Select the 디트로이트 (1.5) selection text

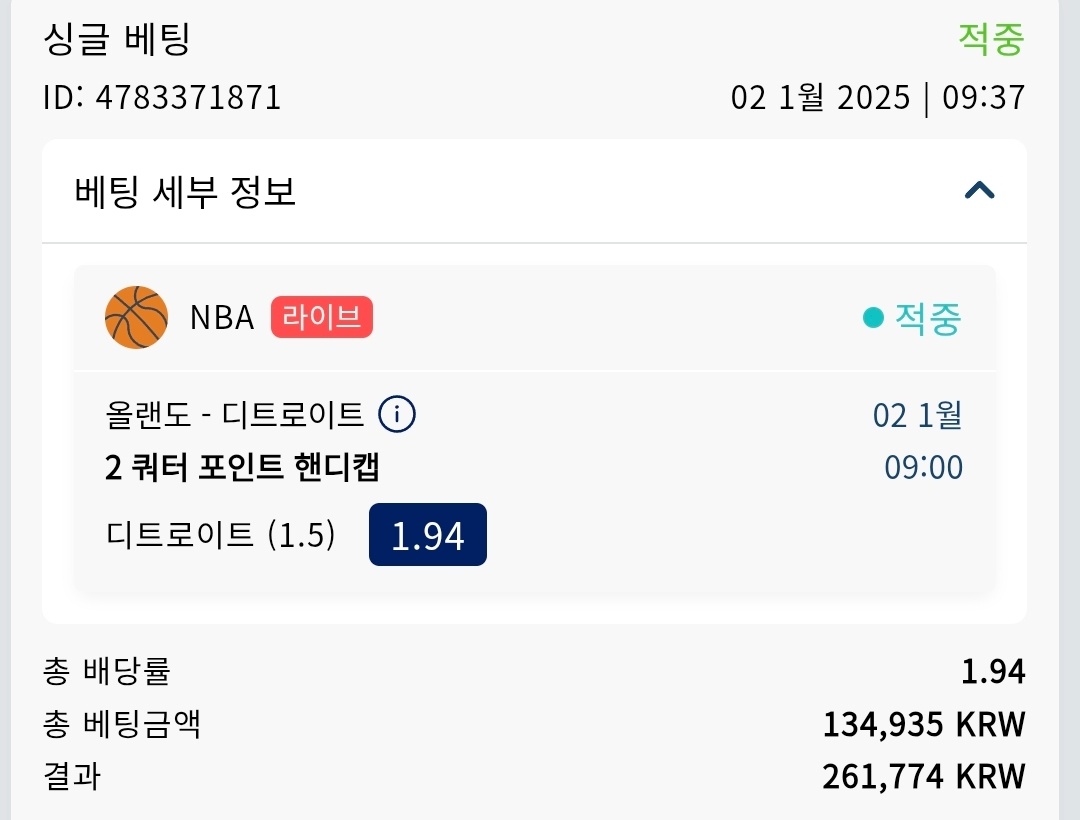[x=220, y=535]
